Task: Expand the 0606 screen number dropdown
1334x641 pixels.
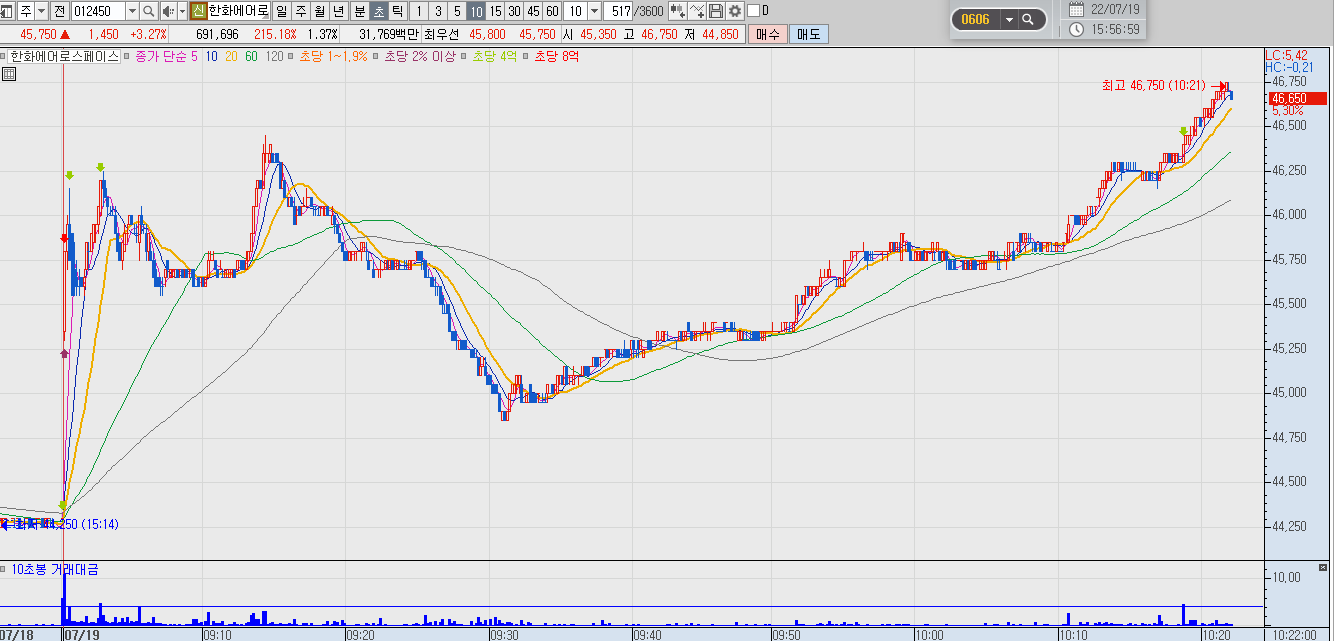Action: point(1009,19)
